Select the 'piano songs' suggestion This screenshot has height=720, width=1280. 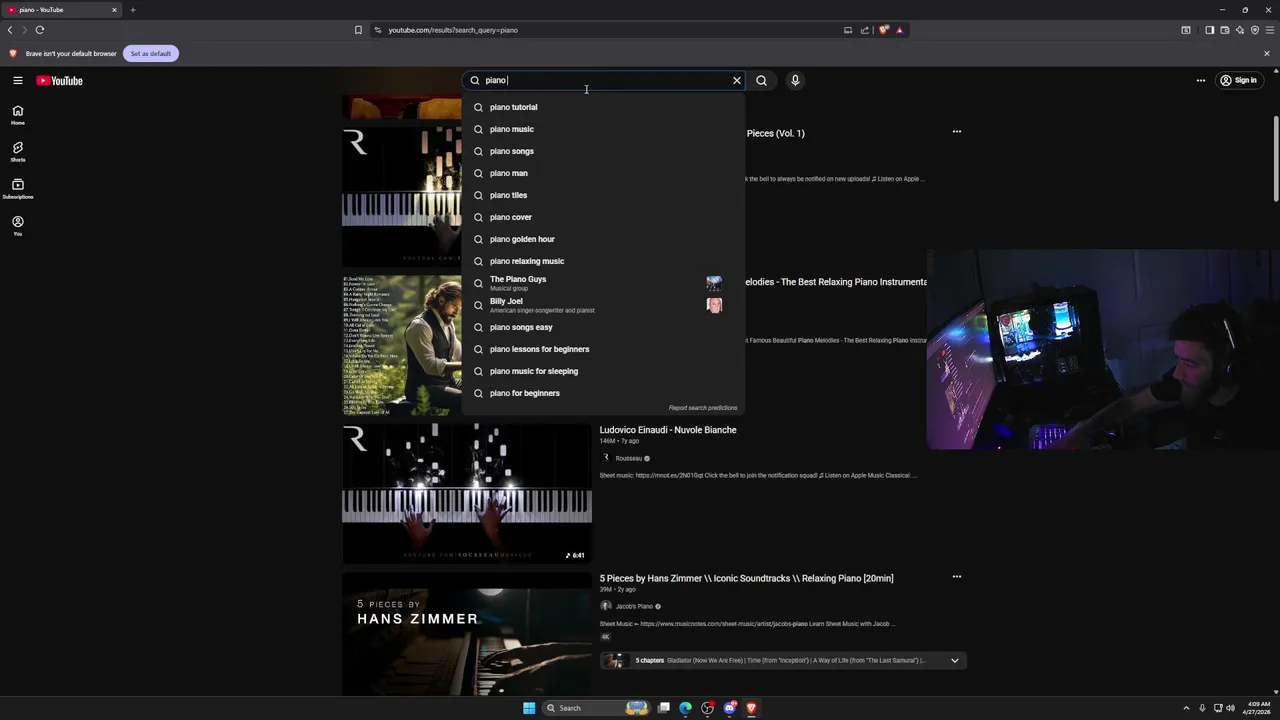pyautogui.click(x=603, y=151)
